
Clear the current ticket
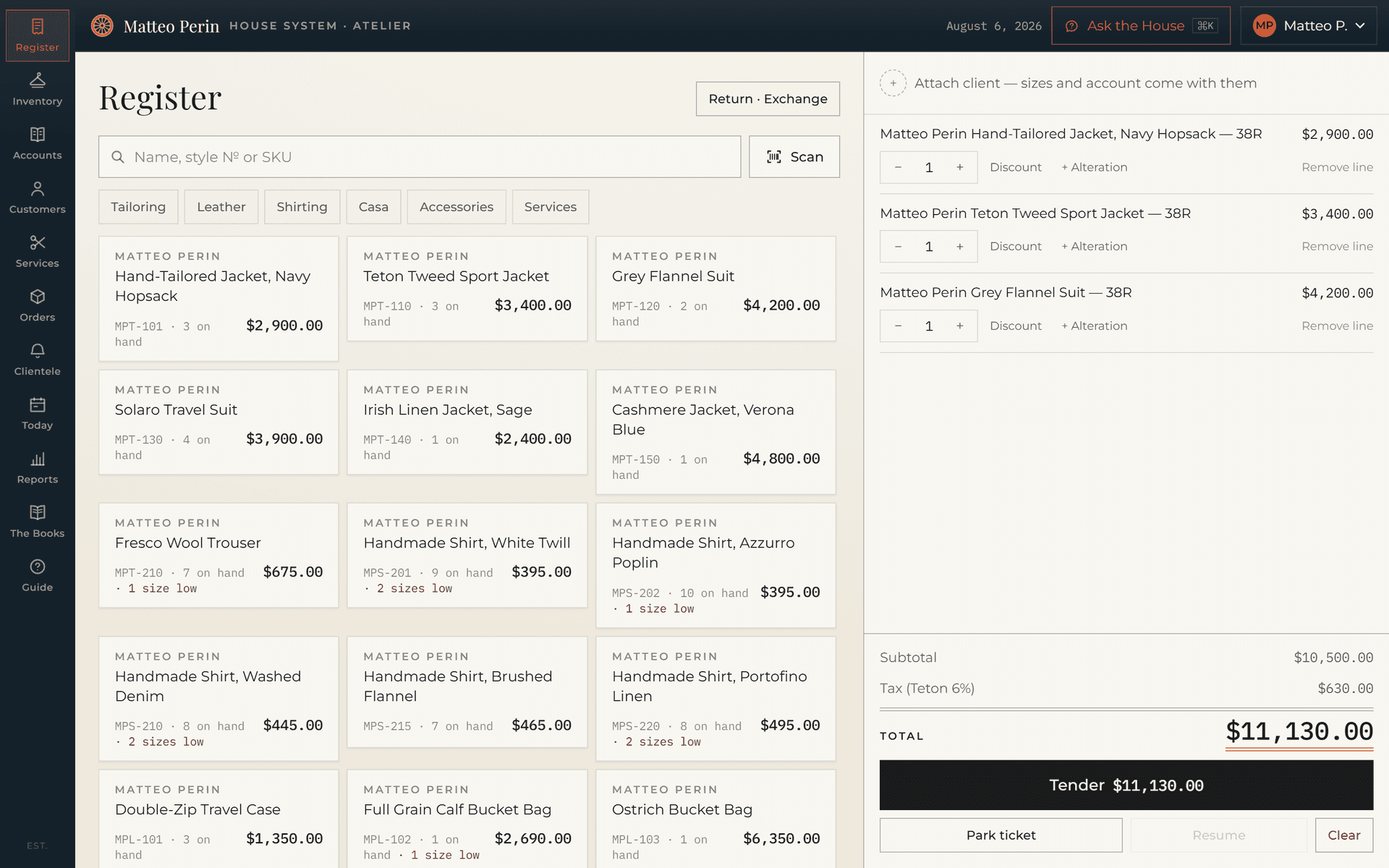tap(1344, 835)
